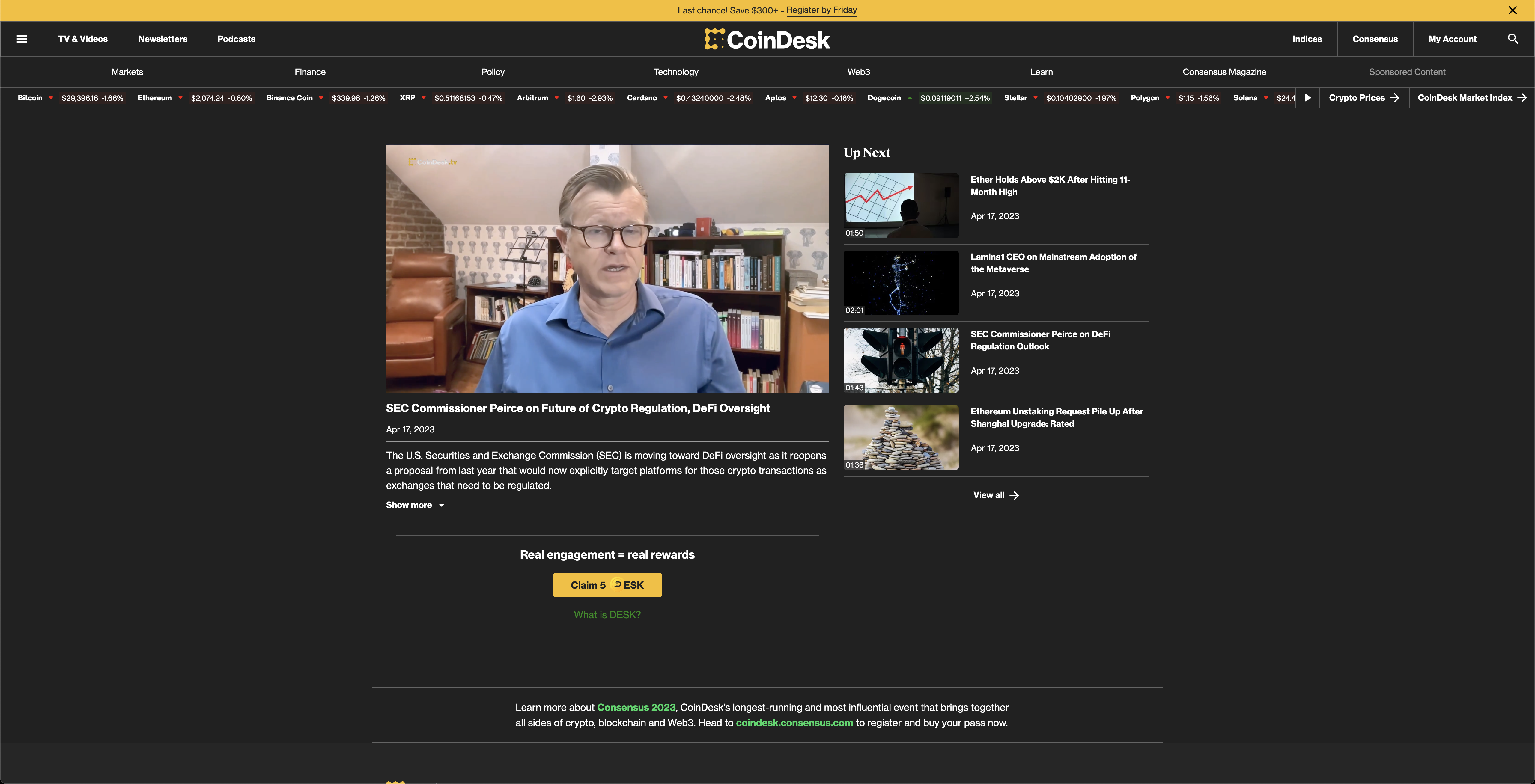Click the Crypto Prices arrow icon
Viewport: 1535px width, 784px height.
(1394, 98)
